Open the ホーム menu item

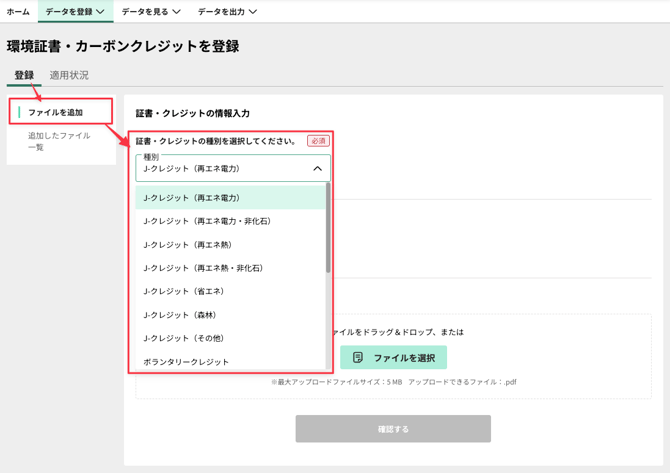[18, 12]
